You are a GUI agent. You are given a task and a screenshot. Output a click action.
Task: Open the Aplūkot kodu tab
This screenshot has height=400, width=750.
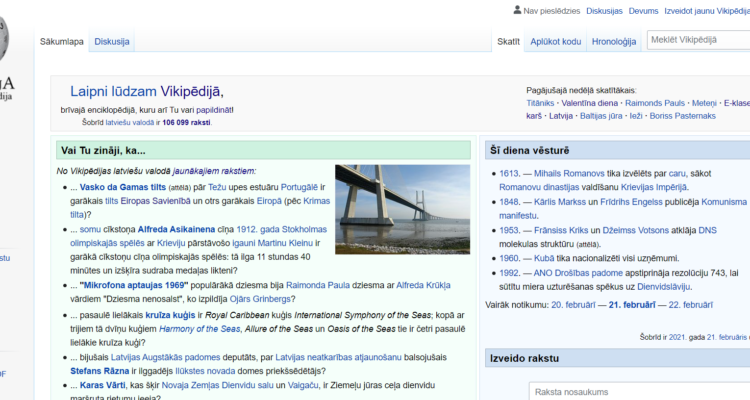(x=555, y=42)
